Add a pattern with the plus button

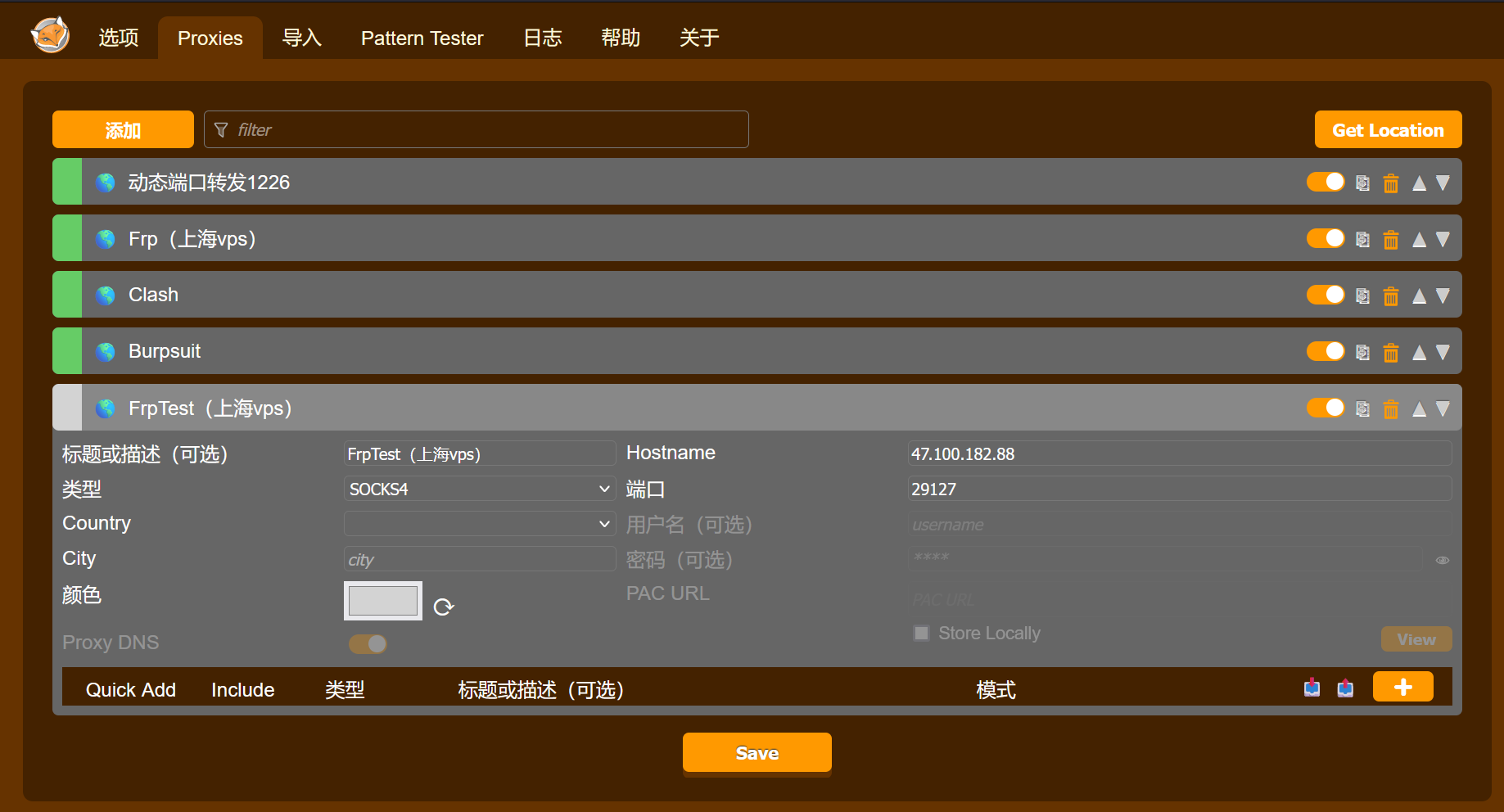coord(1403,687)
